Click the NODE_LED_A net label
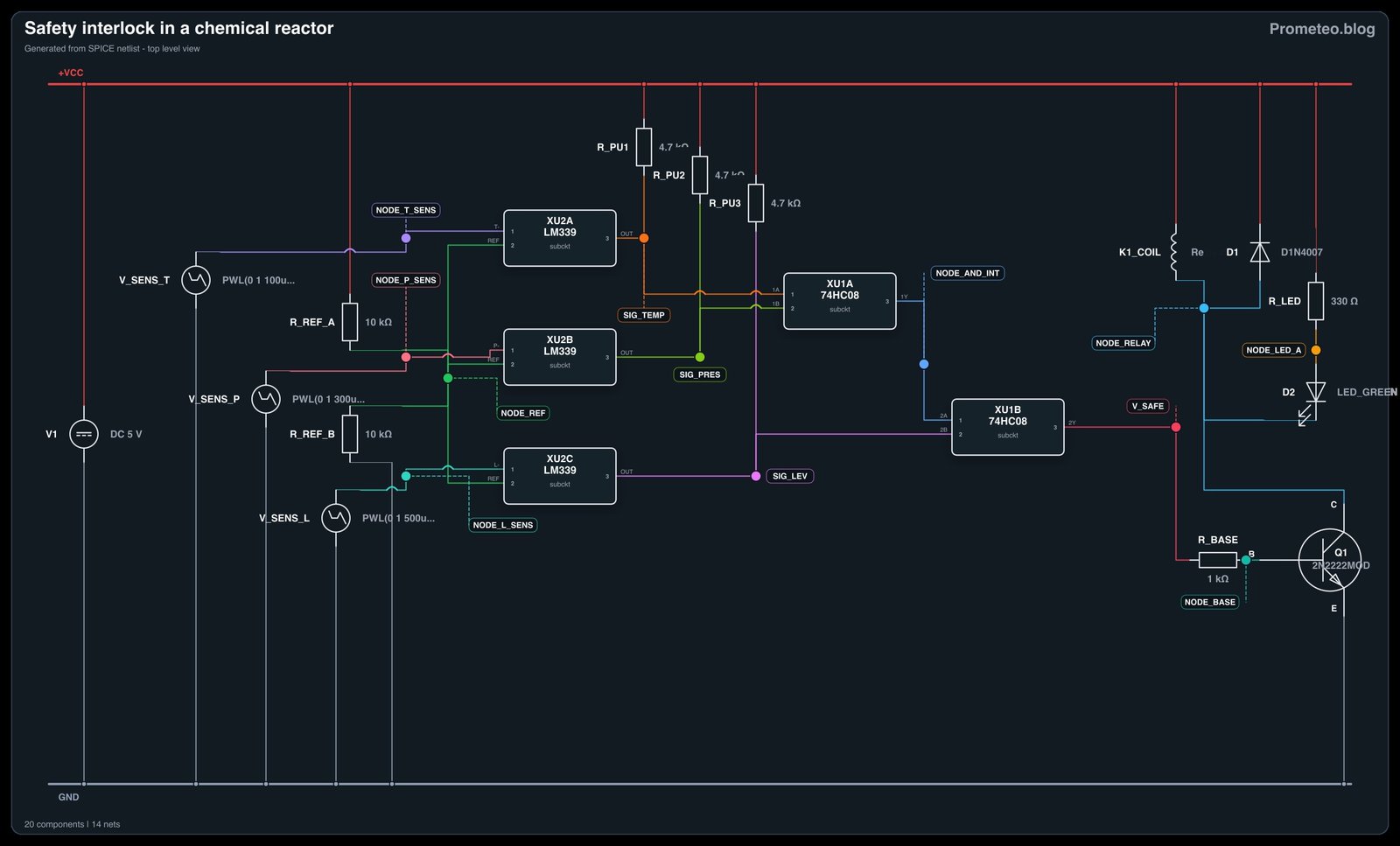This screenshot has height=846, width=1400. pos(1274,350)
